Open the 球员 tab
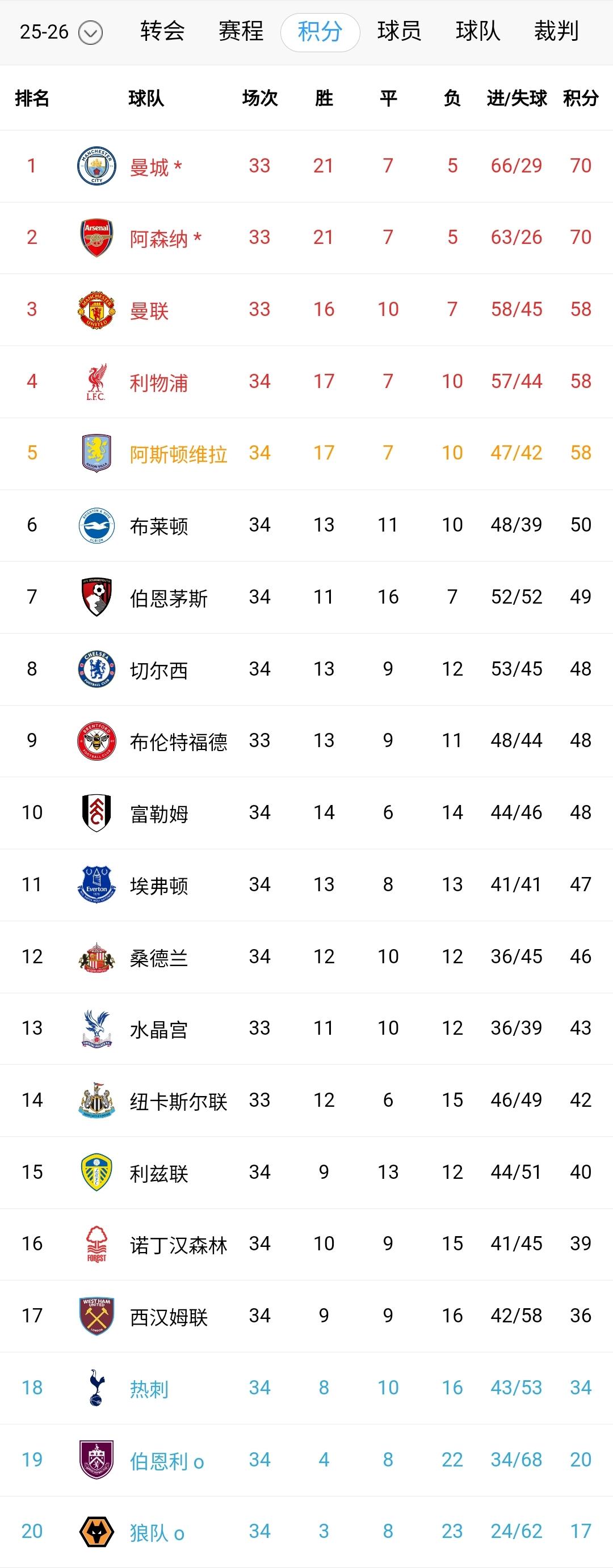 click(398, 31)
